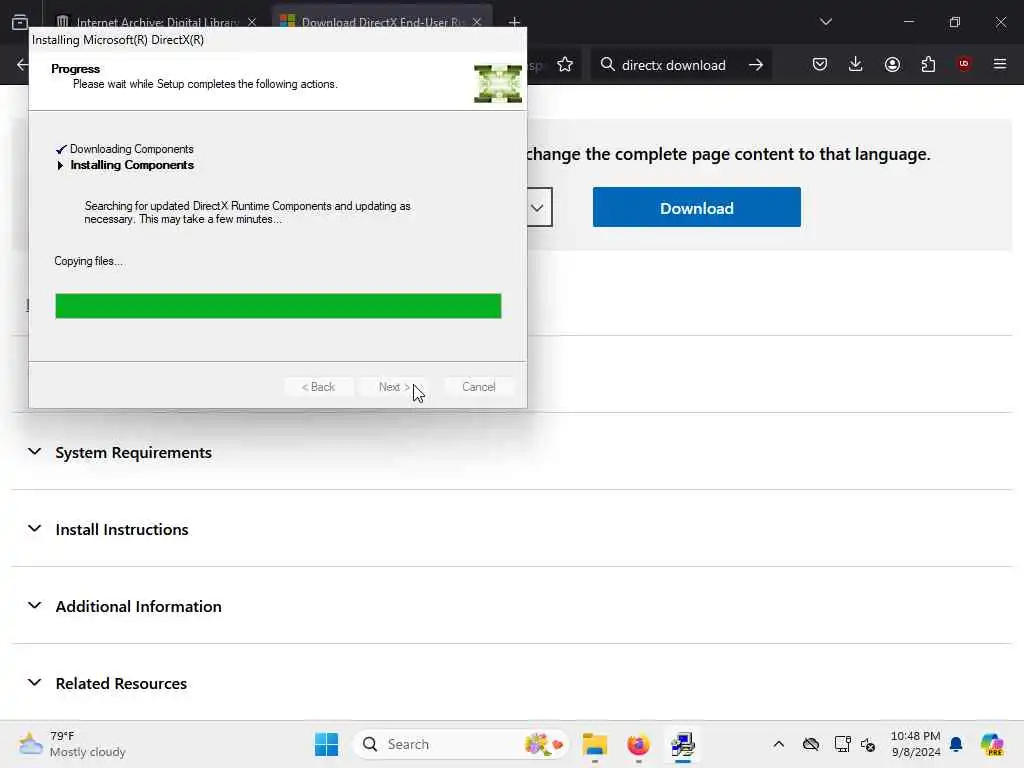Click Next in the DirectX installer

click(x=394, y=387)
